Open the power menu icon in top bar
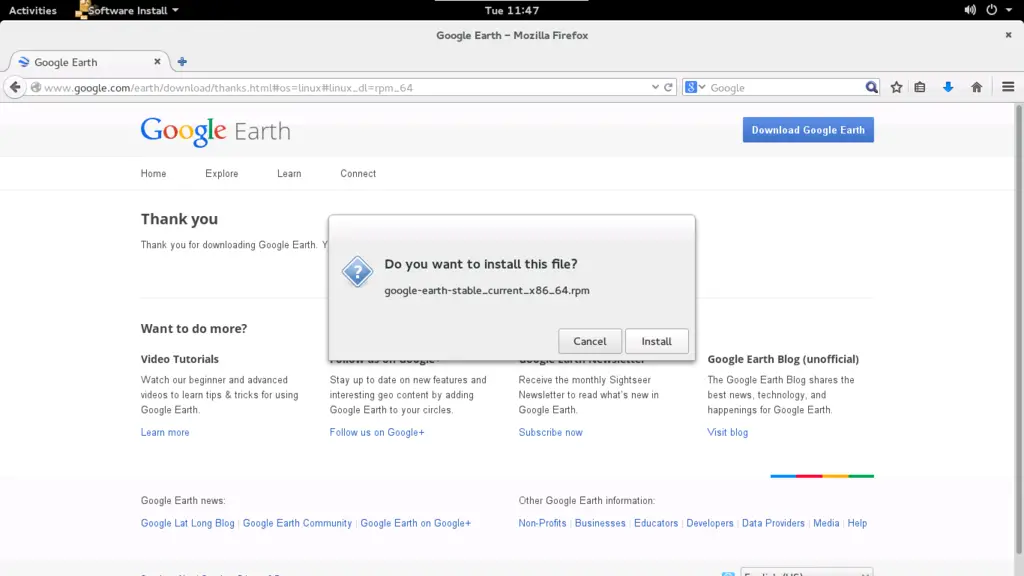 [x=991, y=10]
